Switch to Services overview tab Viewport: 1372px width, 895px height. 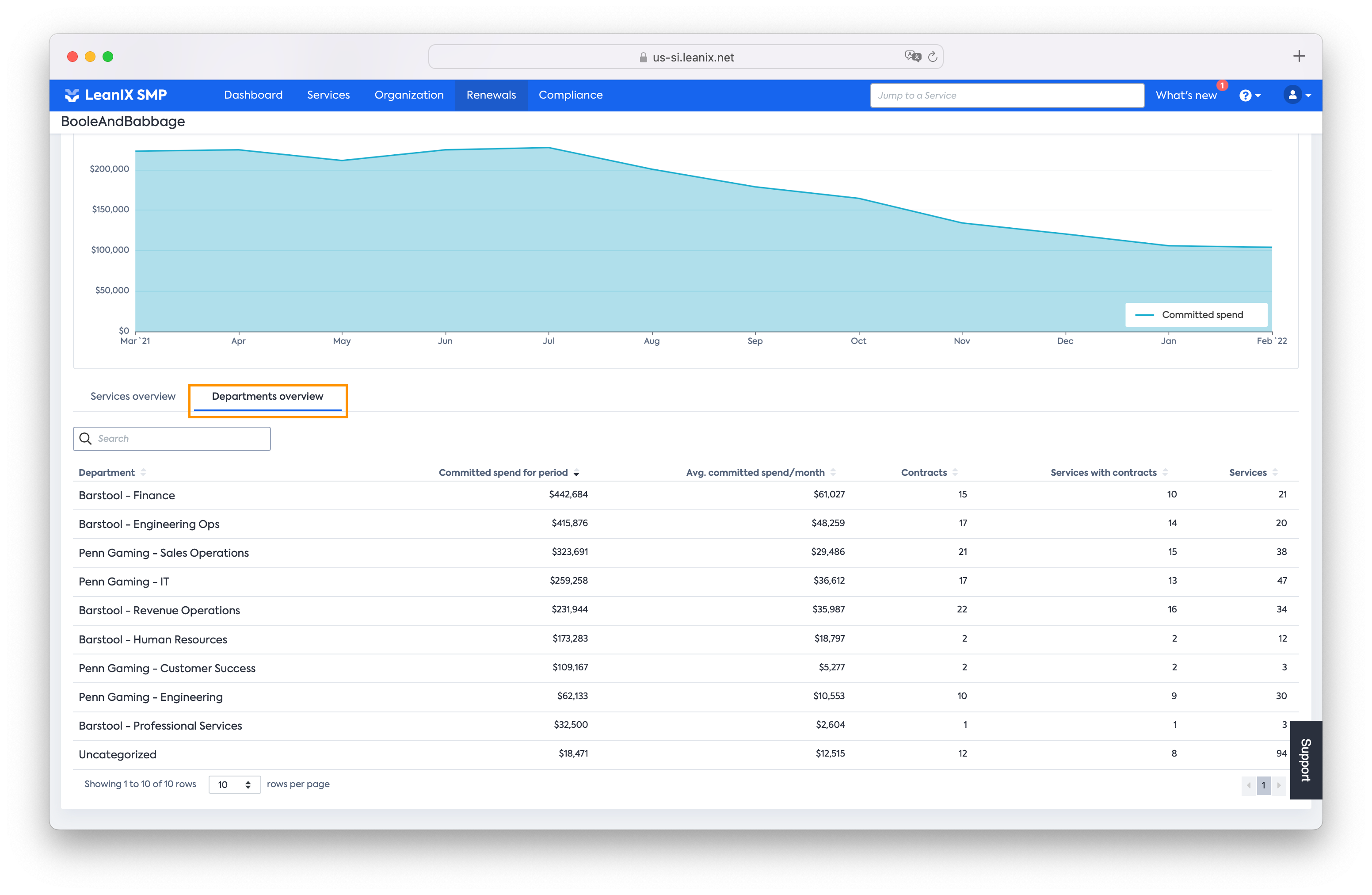pos(133,396)
